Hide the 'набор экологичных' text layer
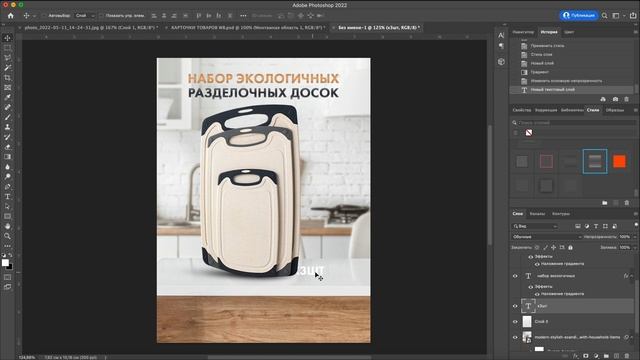The width and height of the screenshot is (640, 360). 515,276
